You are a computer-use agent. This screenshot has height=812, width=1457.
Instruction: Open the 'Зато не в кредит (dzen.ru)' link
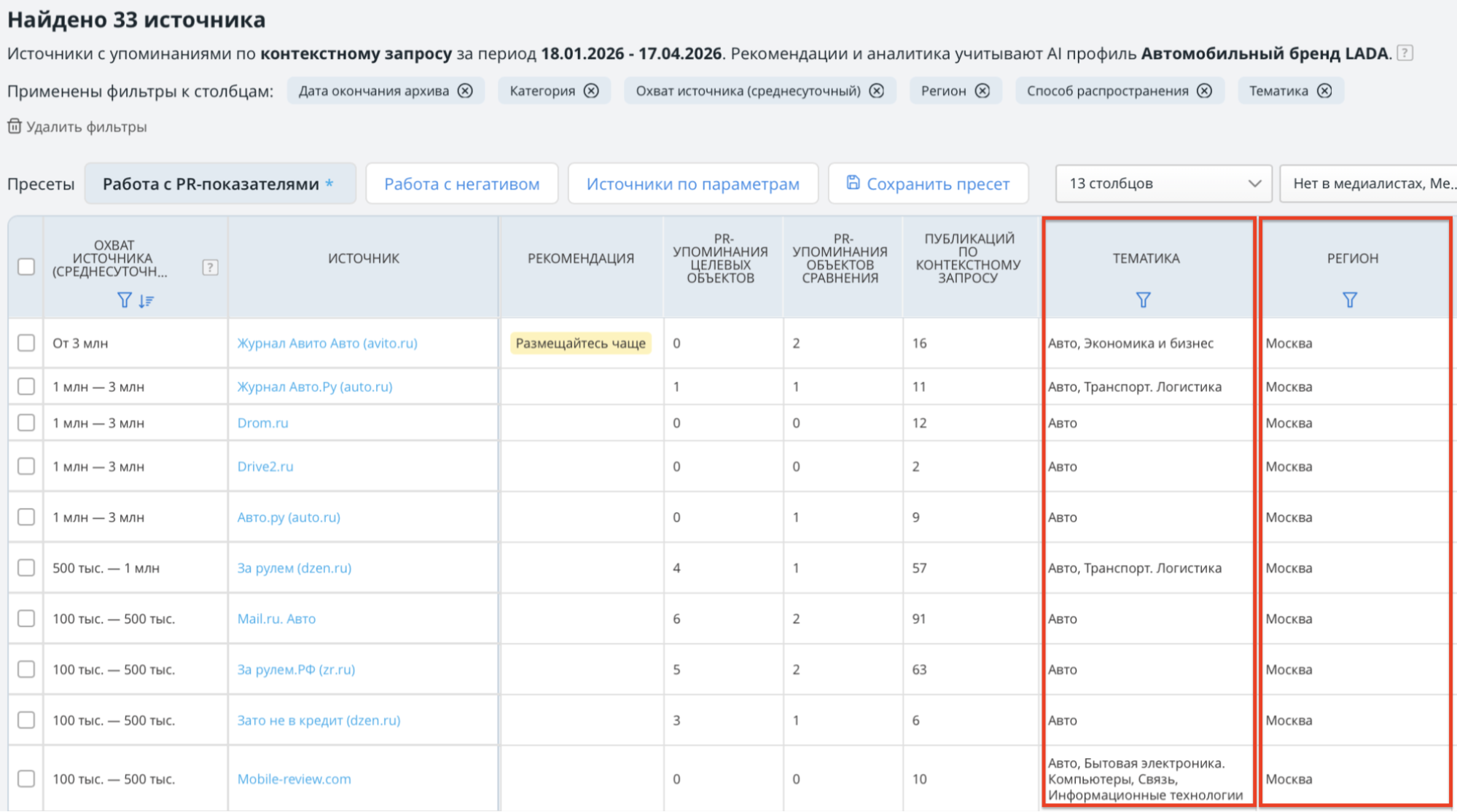319,720
